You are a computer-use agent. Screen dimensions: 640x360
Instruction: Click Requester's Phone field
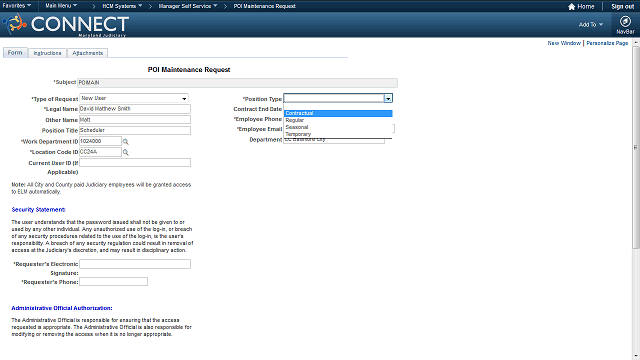[x=113, y=282]
